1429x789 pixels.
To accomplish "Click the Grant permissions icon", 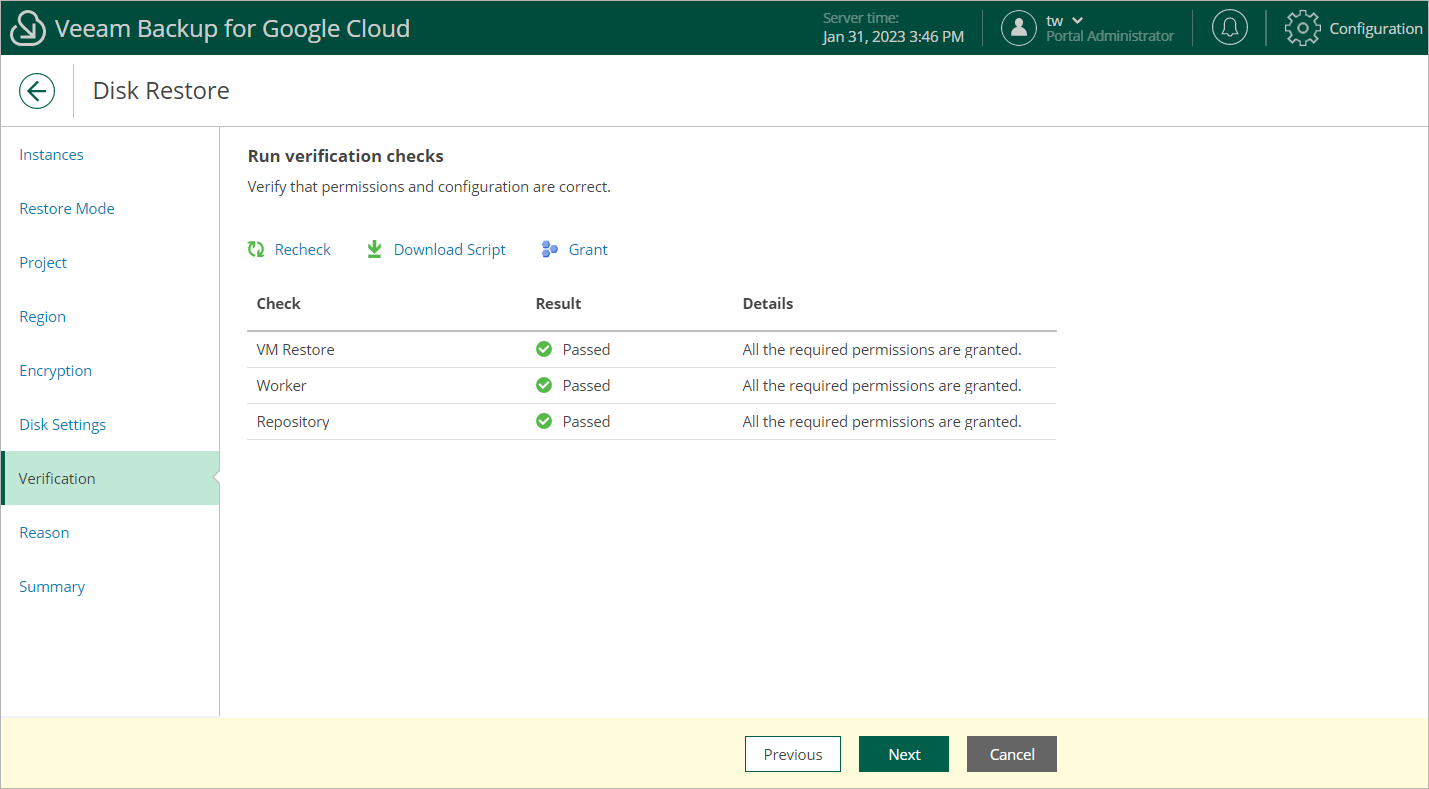I will 549,250.
